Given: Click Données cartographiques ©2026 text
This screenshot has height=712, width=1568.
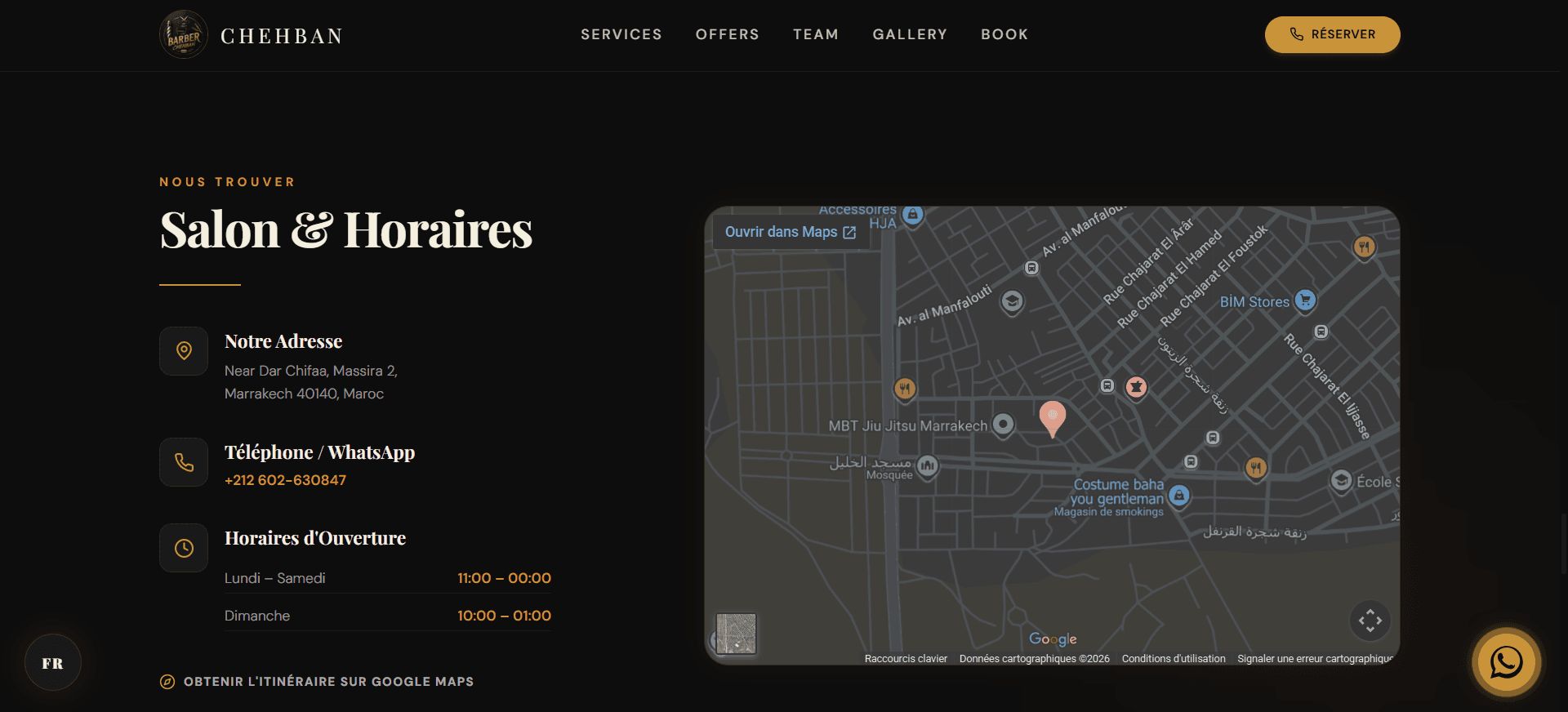Looking at the screenshot, I should [x=1034, y=659].
